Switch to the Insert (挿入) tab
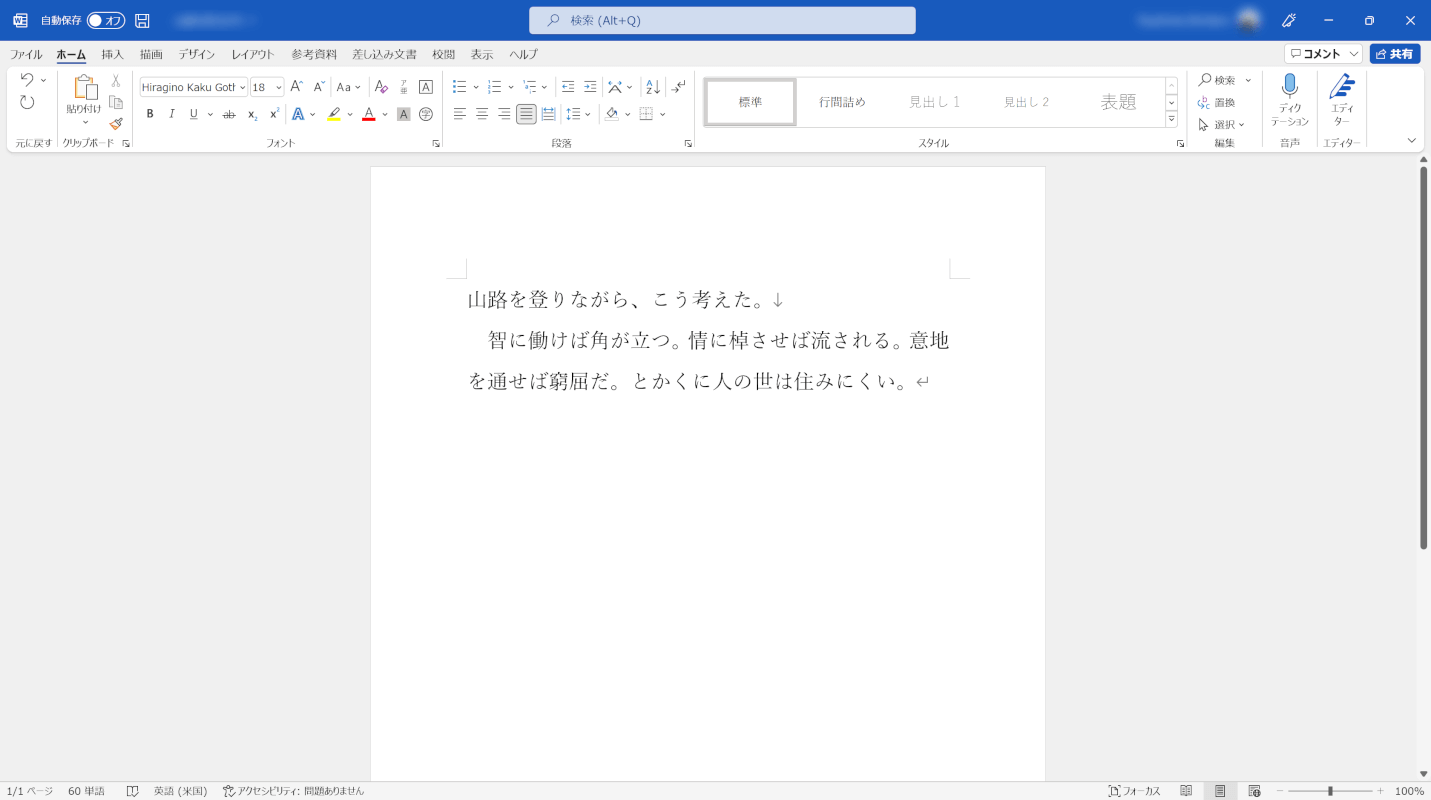This screenshot has height=800, width=1431. [113, 54]
